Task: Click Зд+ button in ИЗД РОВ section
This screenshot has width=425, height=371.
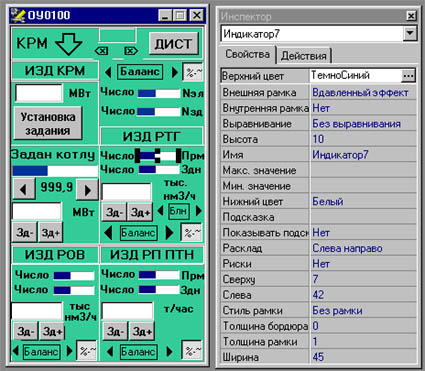Action: (52, 331)
